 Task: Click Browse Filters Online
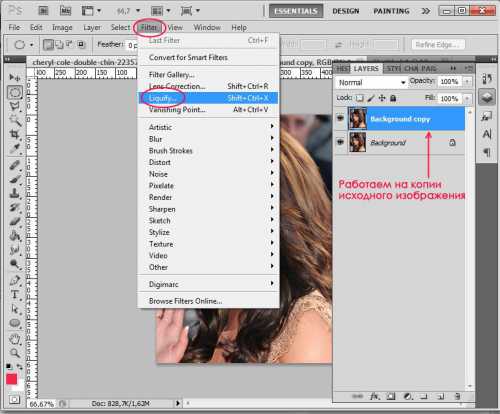point(209,301)
